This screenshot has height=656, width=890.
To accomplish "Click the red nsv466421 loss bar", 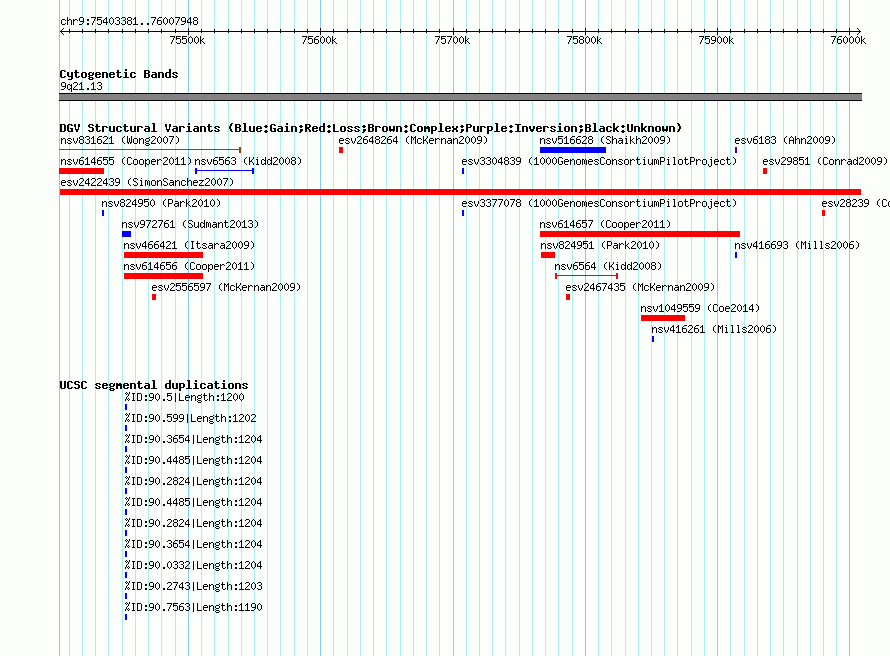I will click(163, 255).
